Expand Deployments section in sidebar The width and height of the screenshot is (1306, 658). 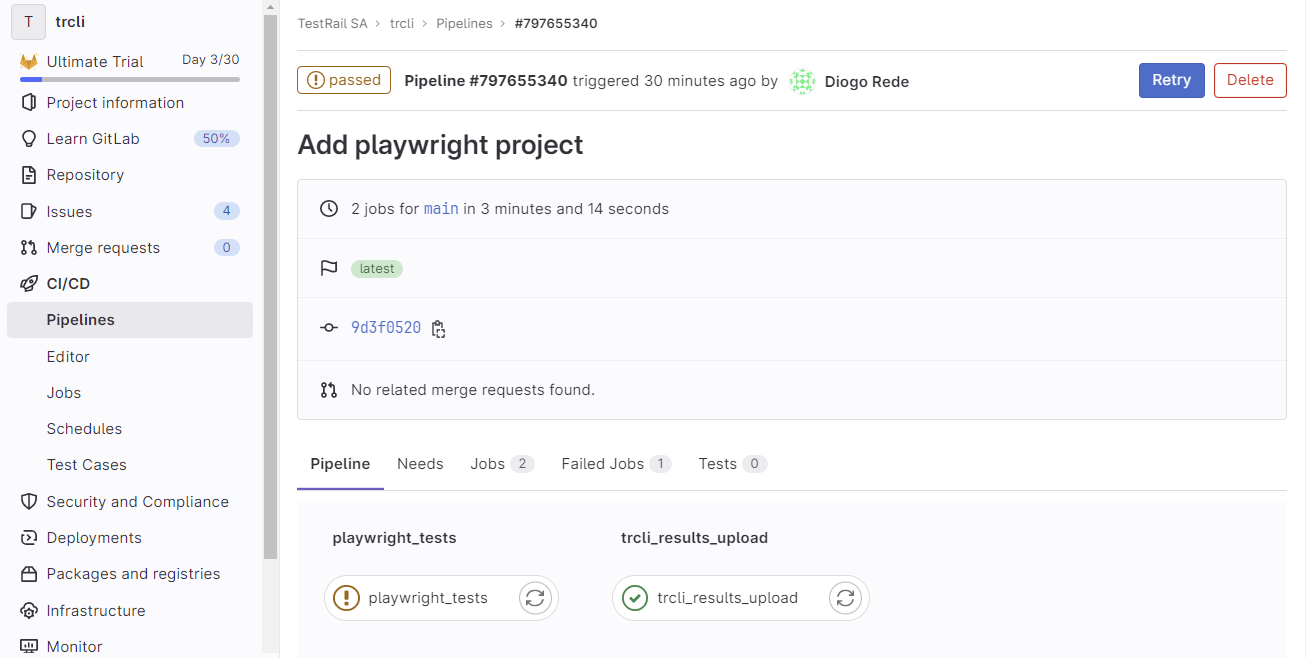pyautogui.click(x=94, y=538)
